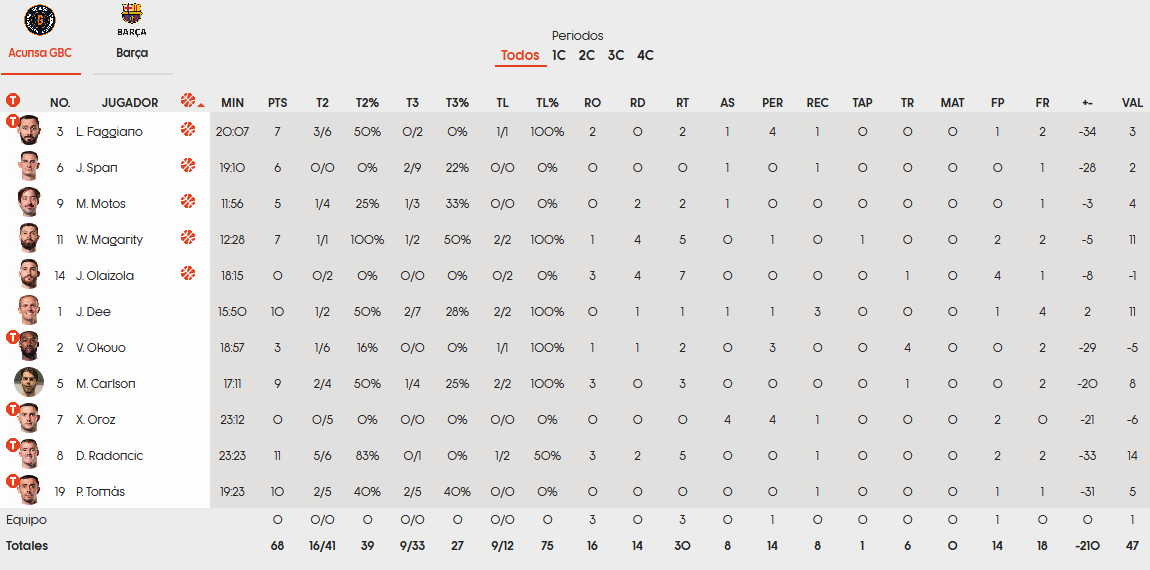Viewport: 1150px width, 570px height.
Task: Click W. Magarity's basketball starter icon
Action: pos(188,237)
